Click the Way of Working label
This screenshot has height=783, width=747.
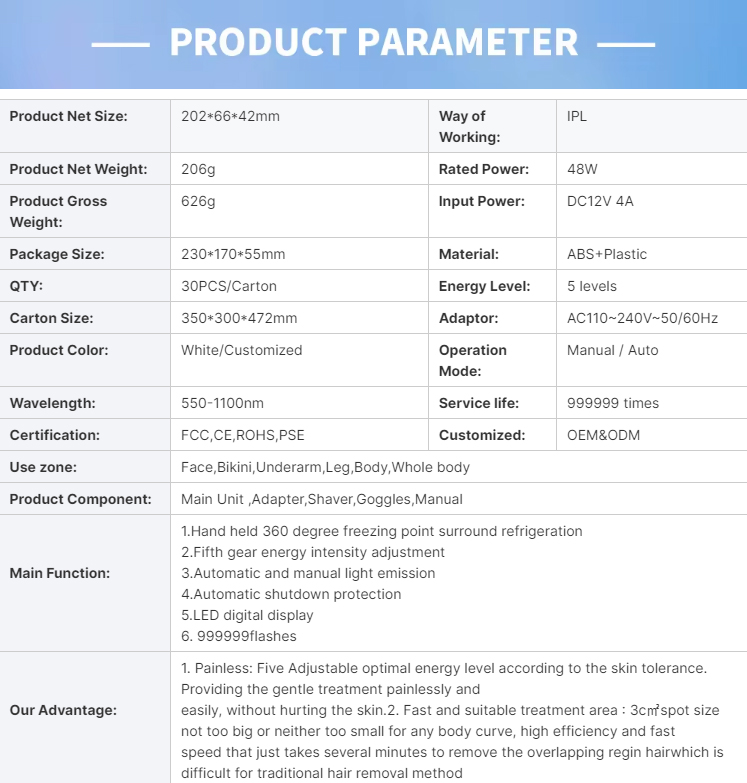tap(462, 126)
